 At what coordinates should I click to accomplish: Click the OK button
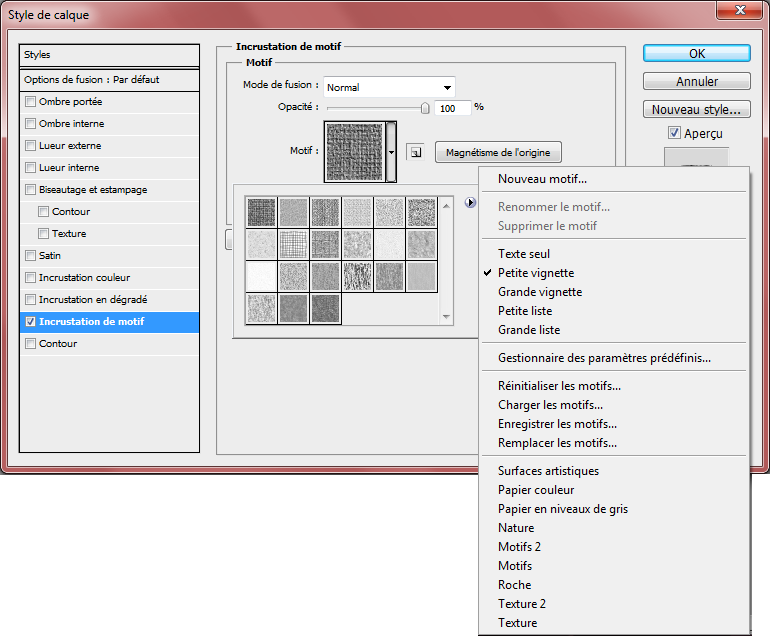pos(696,53)
